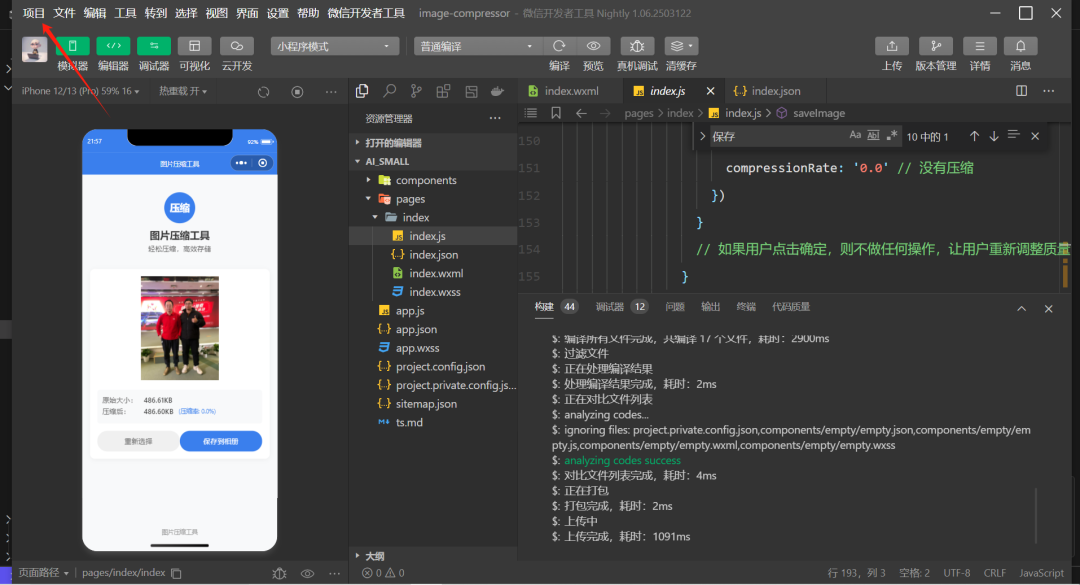Click the photo thumbnail in the simulator
This screenshot has width=1080, height=585.
tap(180, 328)
